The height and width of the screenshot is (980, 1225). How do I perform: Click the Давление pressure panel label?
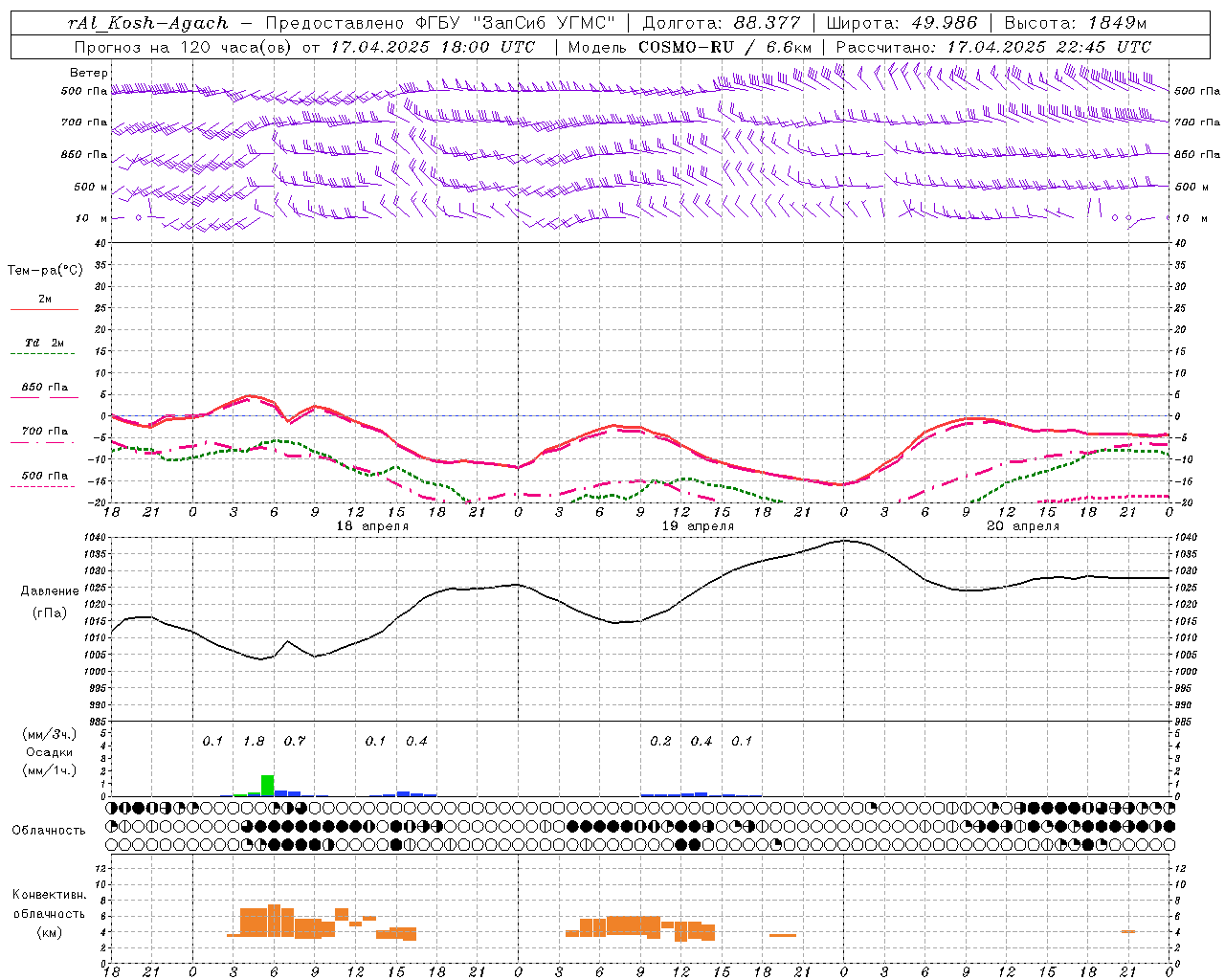point(50,591)
